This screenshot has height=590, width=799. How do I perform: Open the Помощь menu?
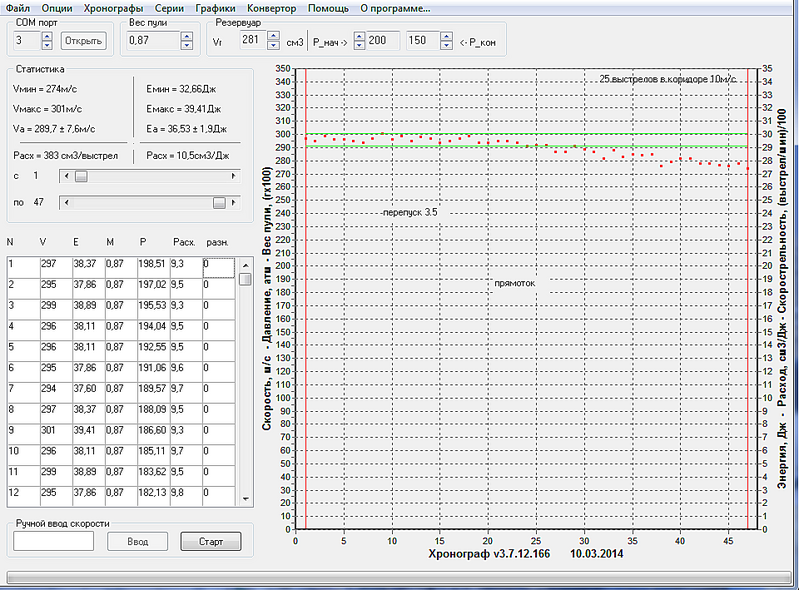(328, 8)
